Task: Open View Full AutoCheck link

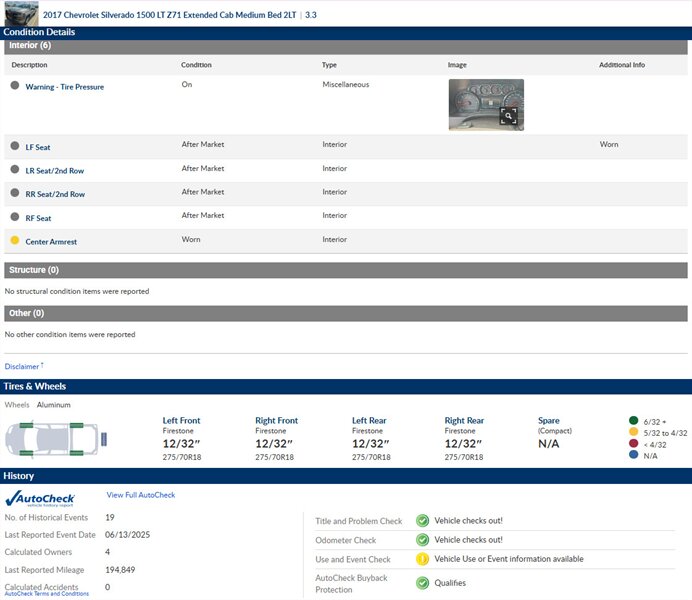Action: point(141,495)
